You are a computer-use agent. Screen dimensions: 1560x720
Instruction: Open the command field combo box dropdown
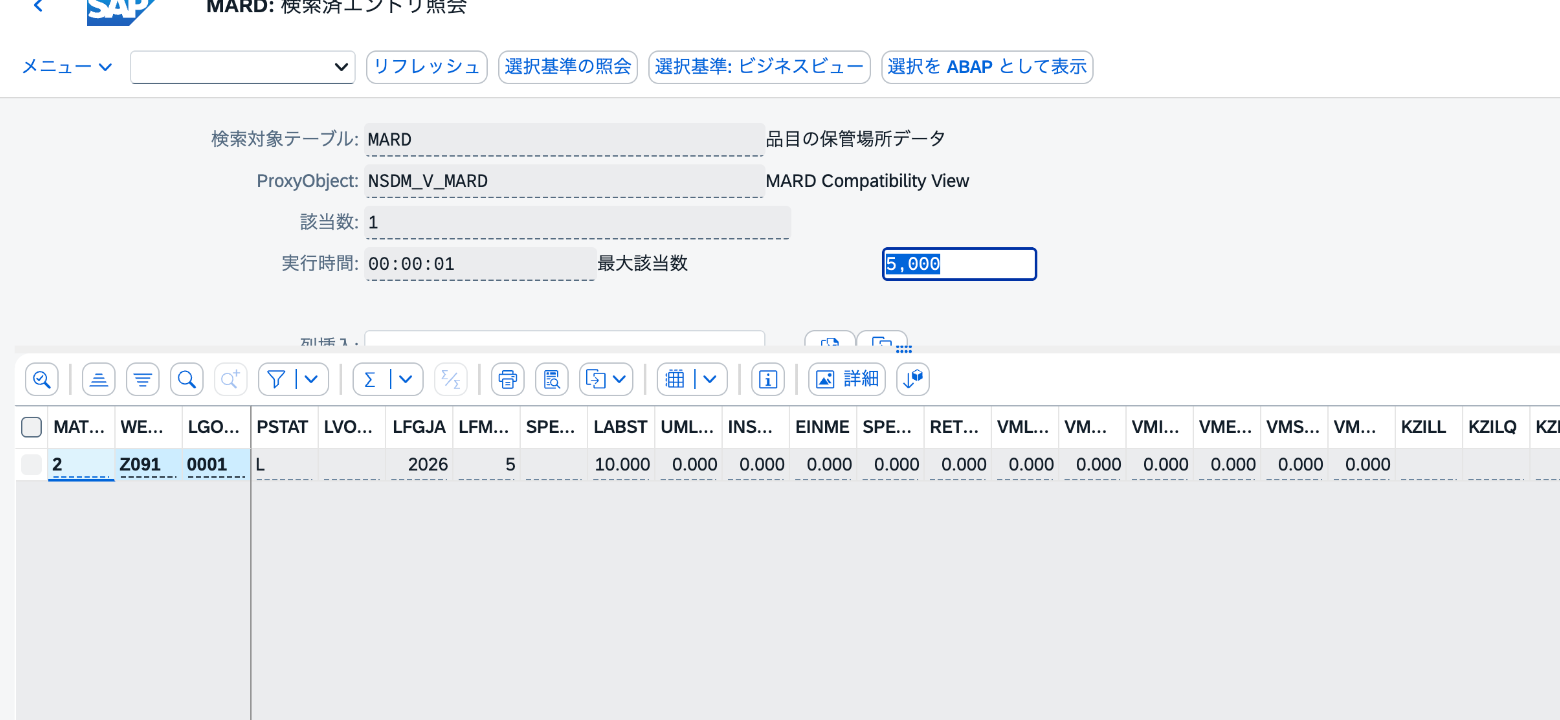pyautogui.click(x=342, y=67)
